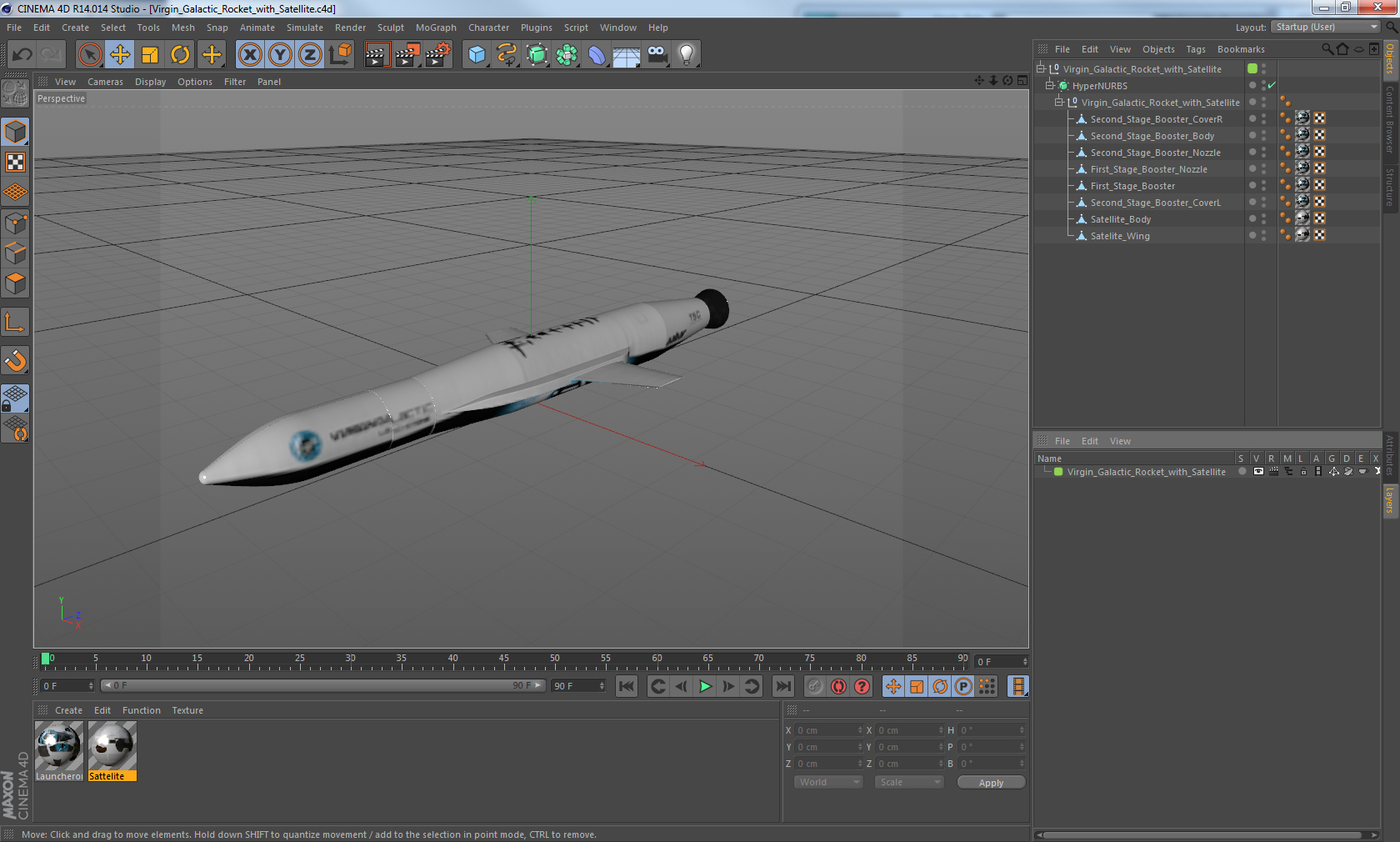Collapse the root Virgin_Galactic_Rocket_with_Satellite object
Screen dimensions: 1400x842
point(1040,68)
